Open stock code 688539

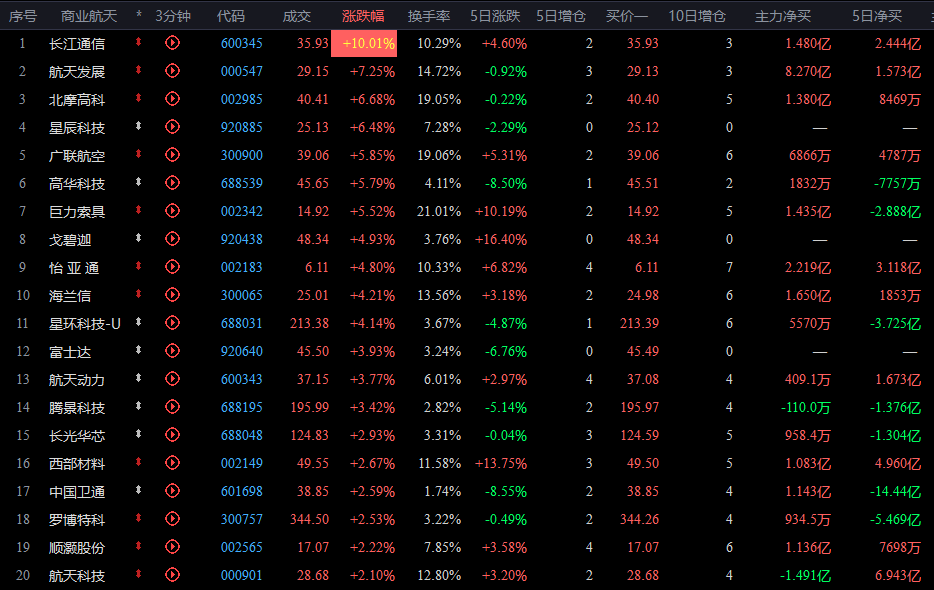point(241,183)
